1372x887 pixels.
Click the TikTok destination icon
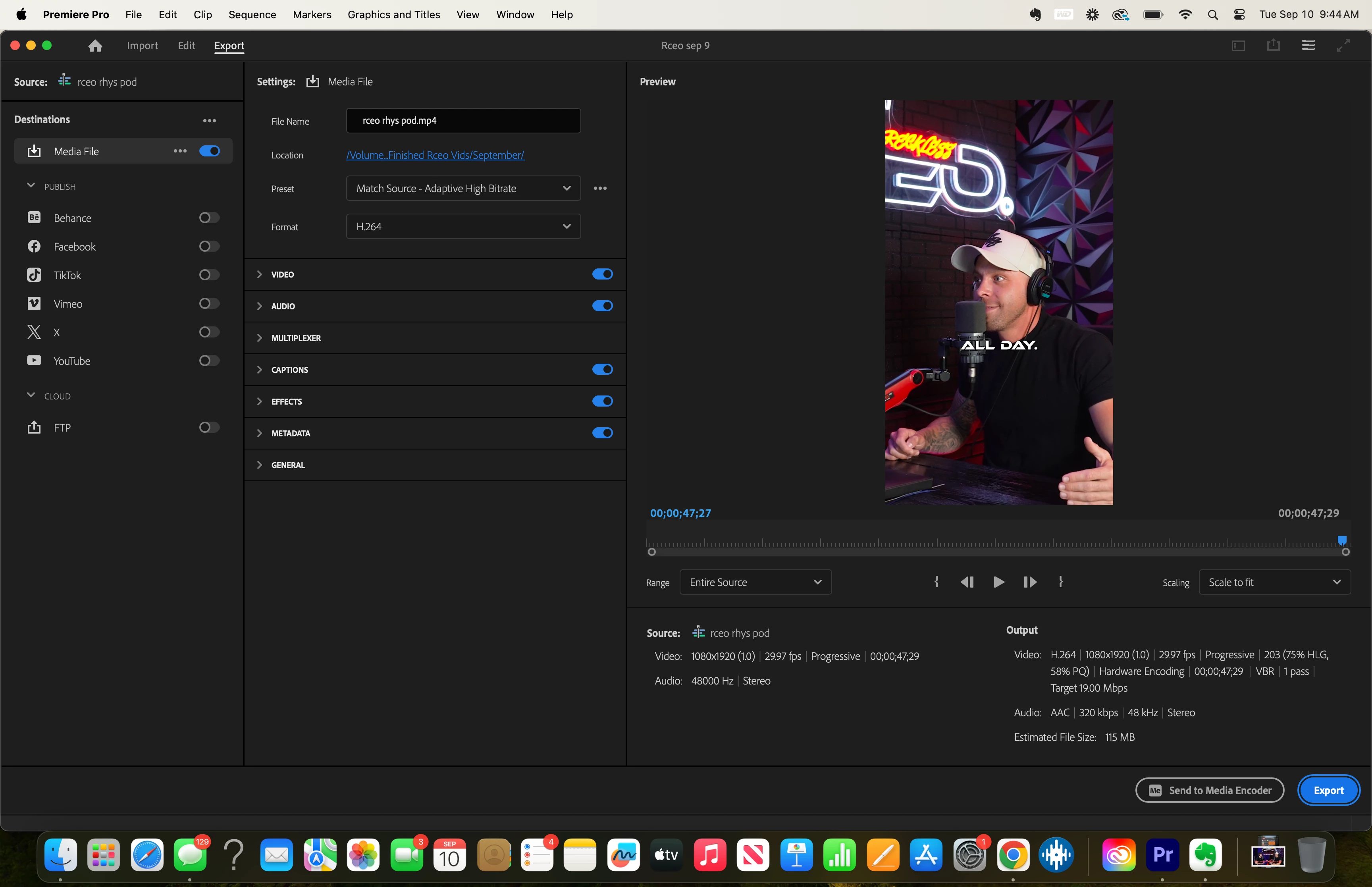pos(34,275)
